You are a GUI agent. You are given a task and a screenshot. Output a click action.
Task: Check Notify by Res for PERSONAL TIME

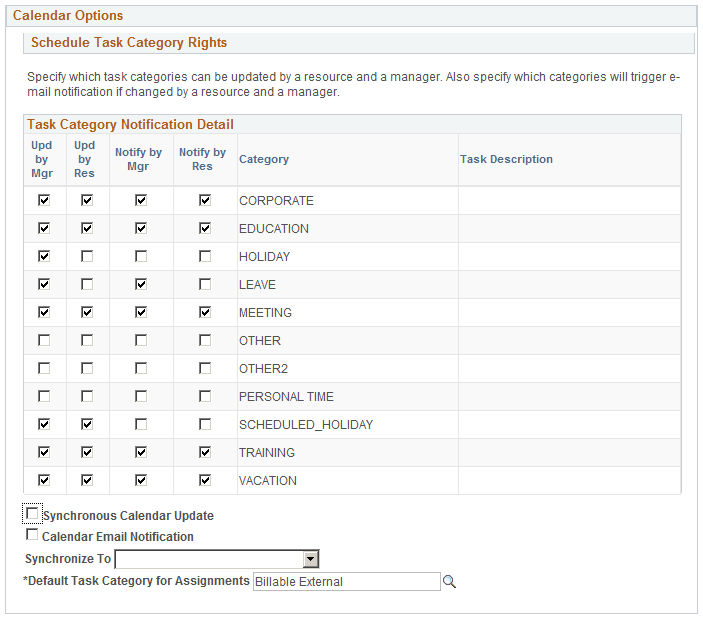(205, 396)
